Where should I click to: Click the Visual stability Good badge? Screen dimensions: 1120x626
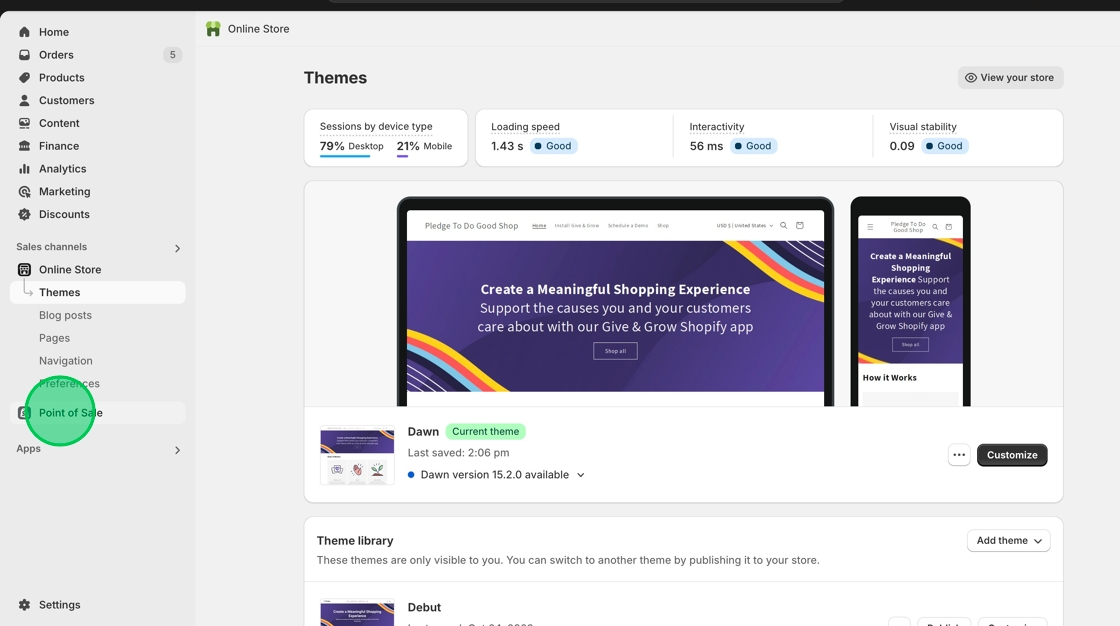click(944, 146)
